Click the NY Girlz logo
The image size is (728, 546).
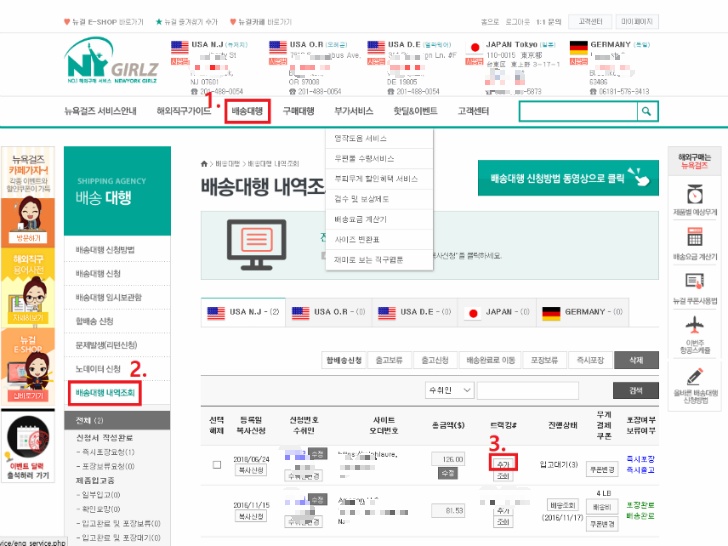point(111,60)
